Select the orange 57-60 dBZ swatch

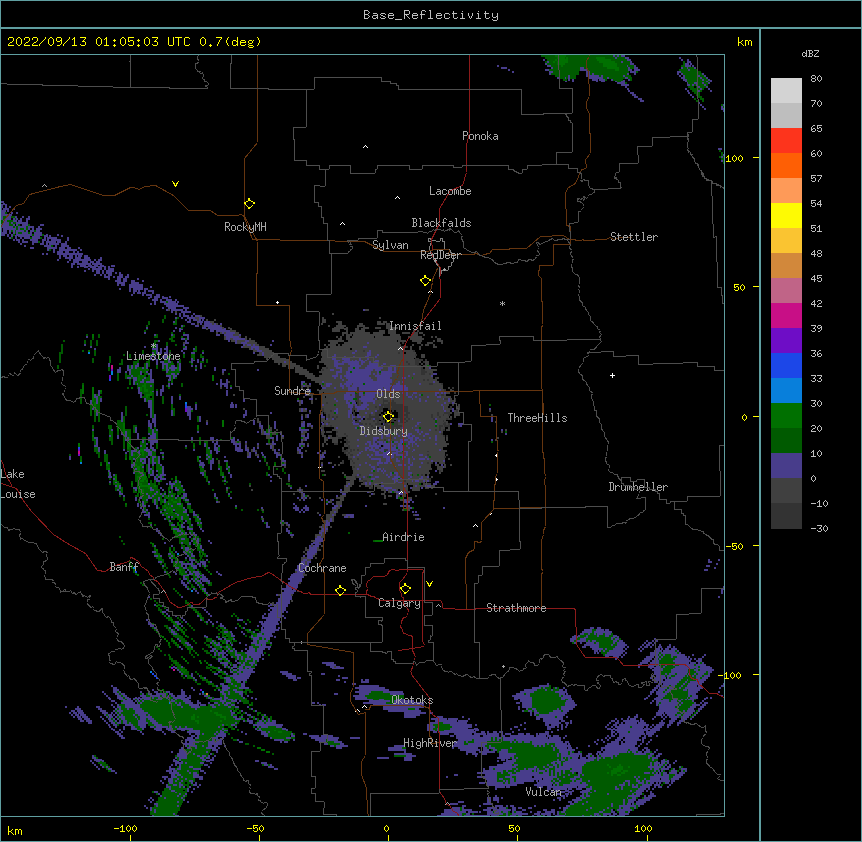pos(786,166)
